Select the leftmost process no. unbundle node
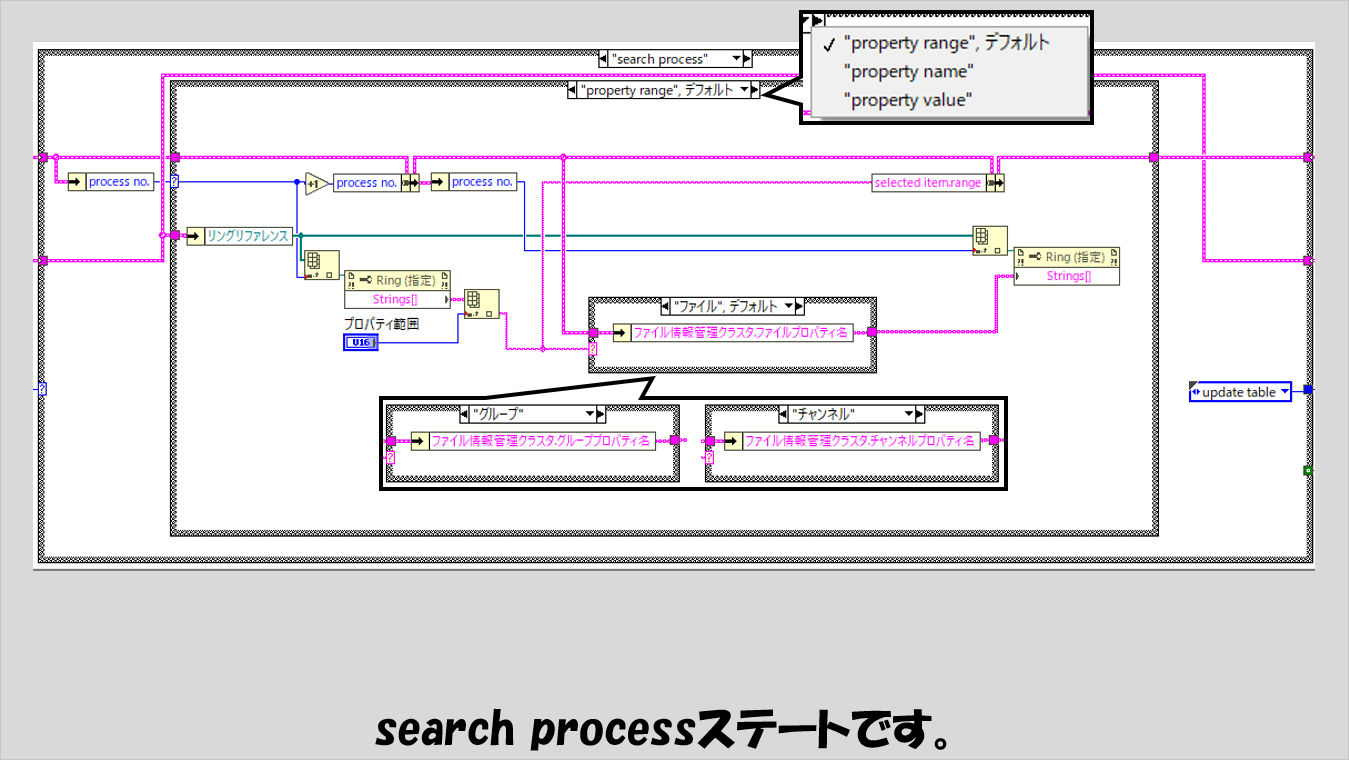The image size is (1349, 760). click(x=112, y=182)
